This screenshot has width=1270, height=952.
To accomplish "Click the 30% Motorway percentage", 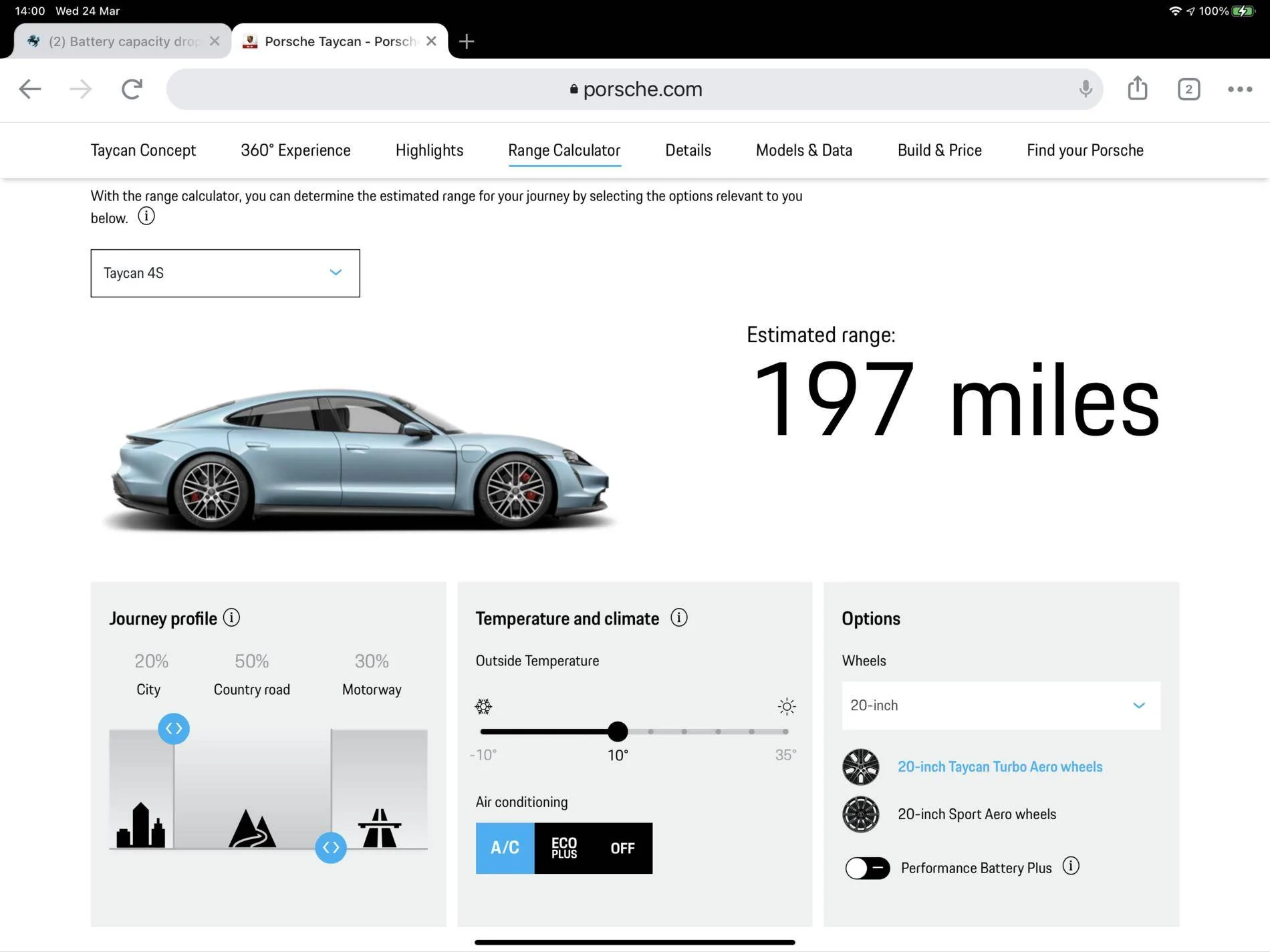I will [x=372, y=661].
